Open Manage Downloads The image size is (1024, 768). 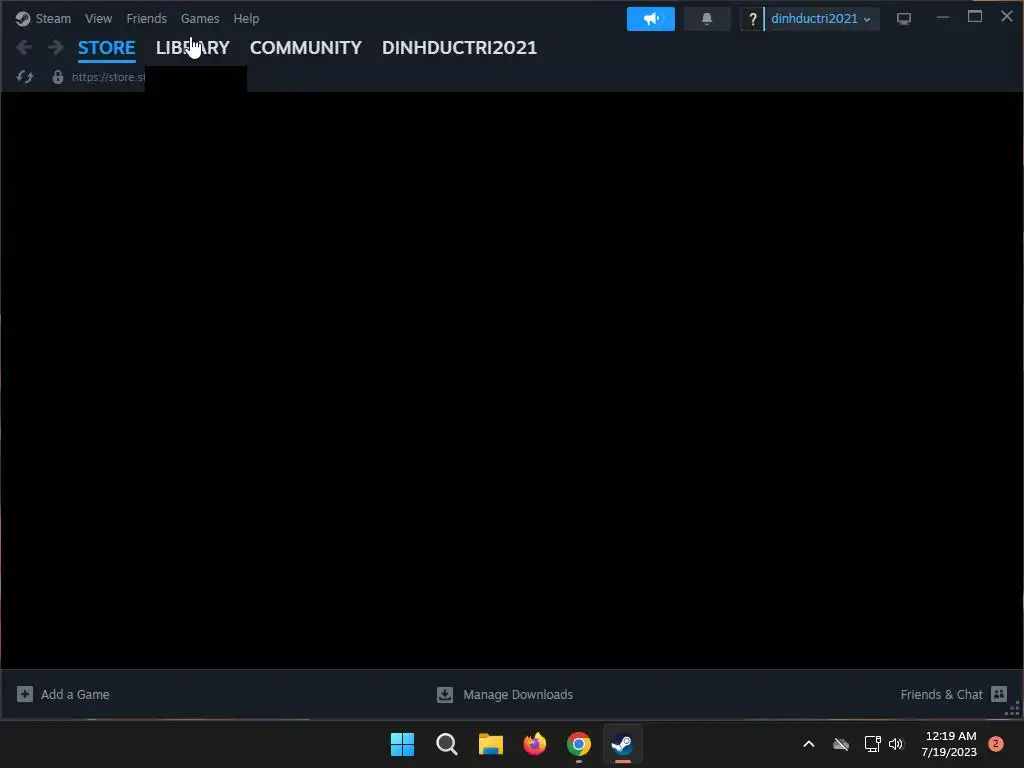(x=518, y=694)
